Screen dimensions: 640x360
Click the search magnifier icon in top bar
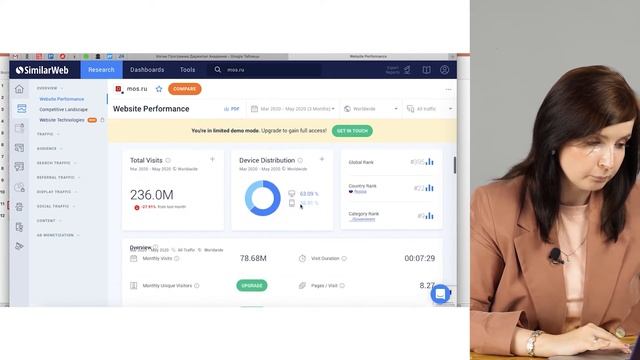tap(218, 70)
